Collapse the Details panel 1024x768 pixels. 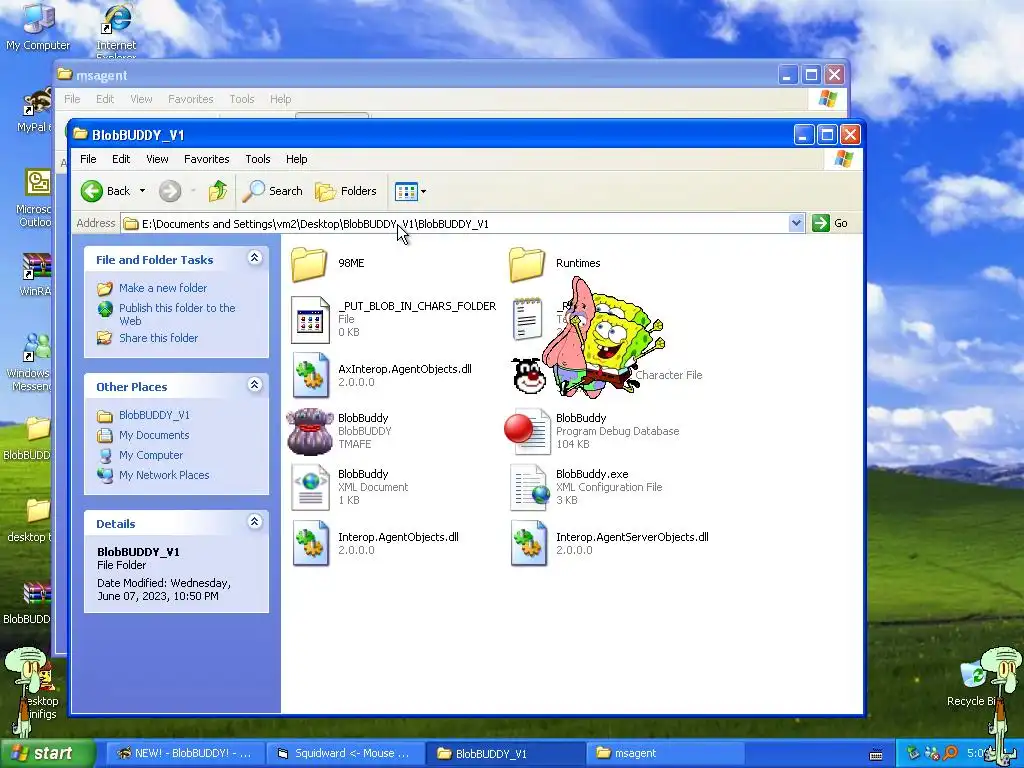tap(255, 521)
